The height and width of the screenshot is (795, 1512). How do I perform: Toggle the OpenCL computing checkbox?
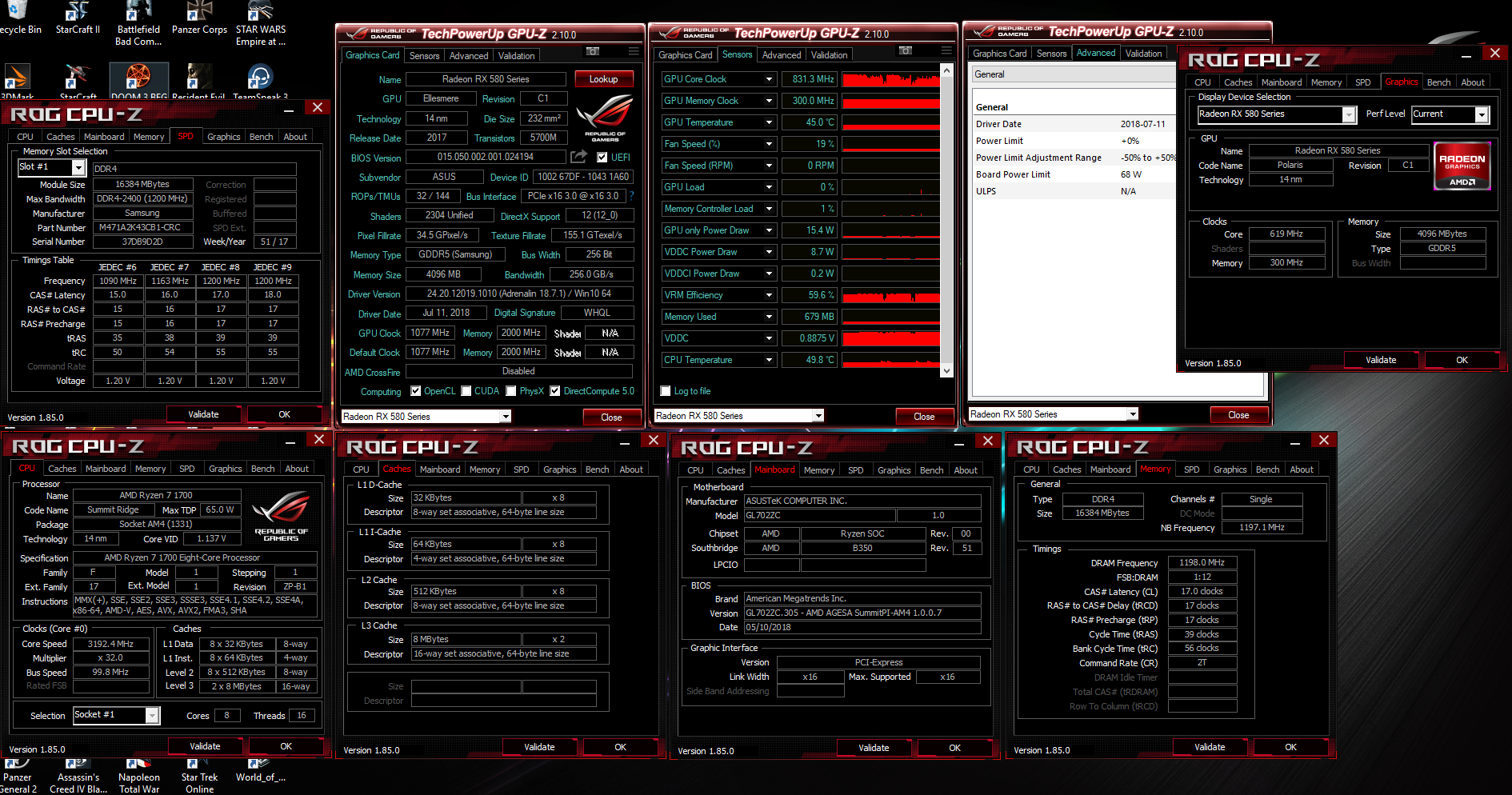pos(415,391)
